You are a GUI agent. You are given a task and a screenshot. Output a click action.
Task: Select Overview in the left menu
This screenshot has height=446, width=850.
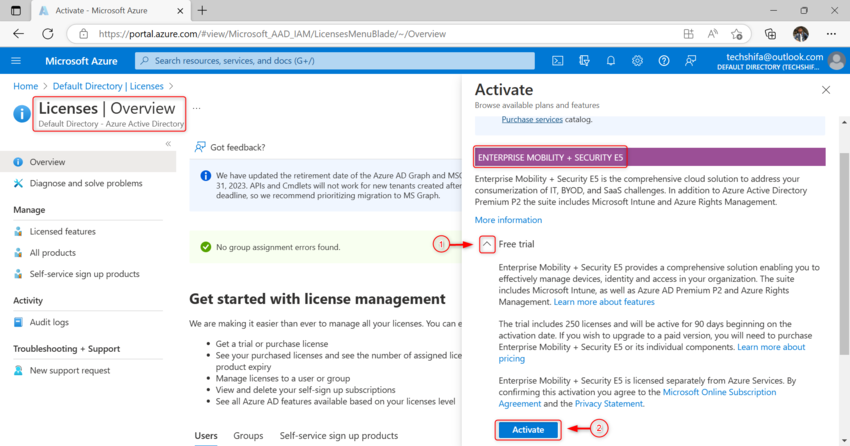click(88, 161)
